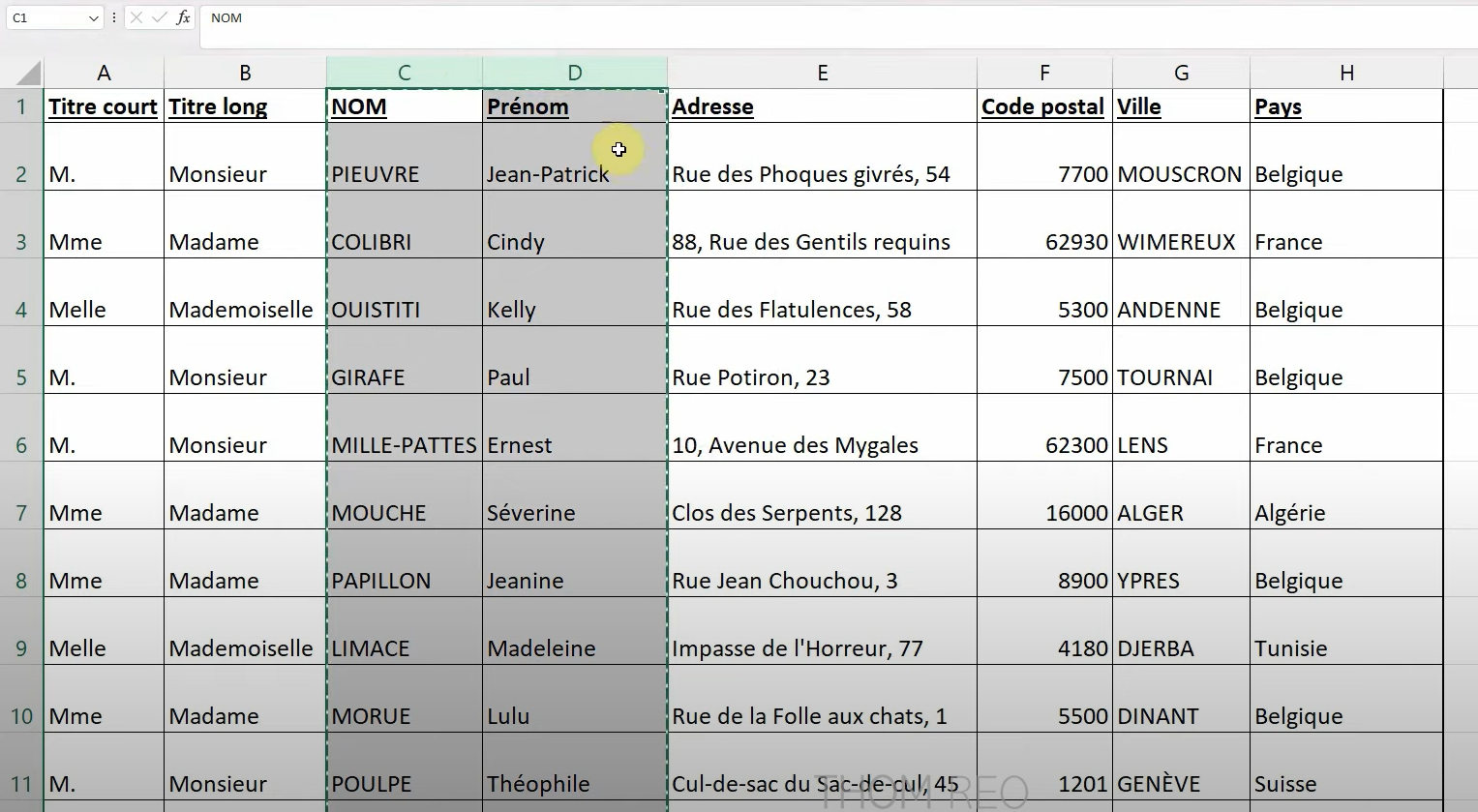Click the first name cell Kelly
Image resolution: width=1478 pixels, height=812 pixels.
tap(575, 292)
